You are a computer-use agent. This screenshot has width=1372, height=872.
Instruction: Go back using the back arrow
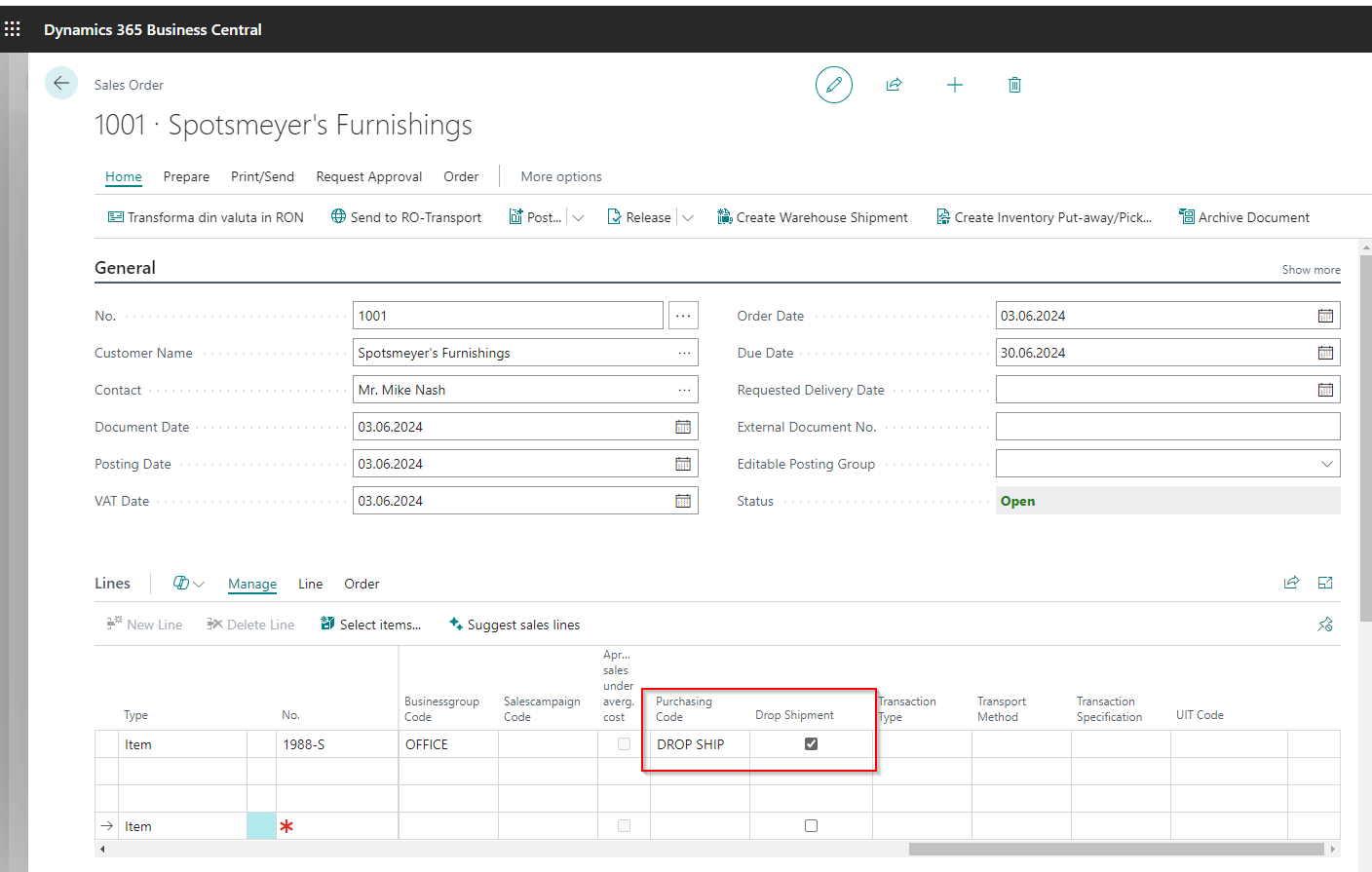click(61, 84)
